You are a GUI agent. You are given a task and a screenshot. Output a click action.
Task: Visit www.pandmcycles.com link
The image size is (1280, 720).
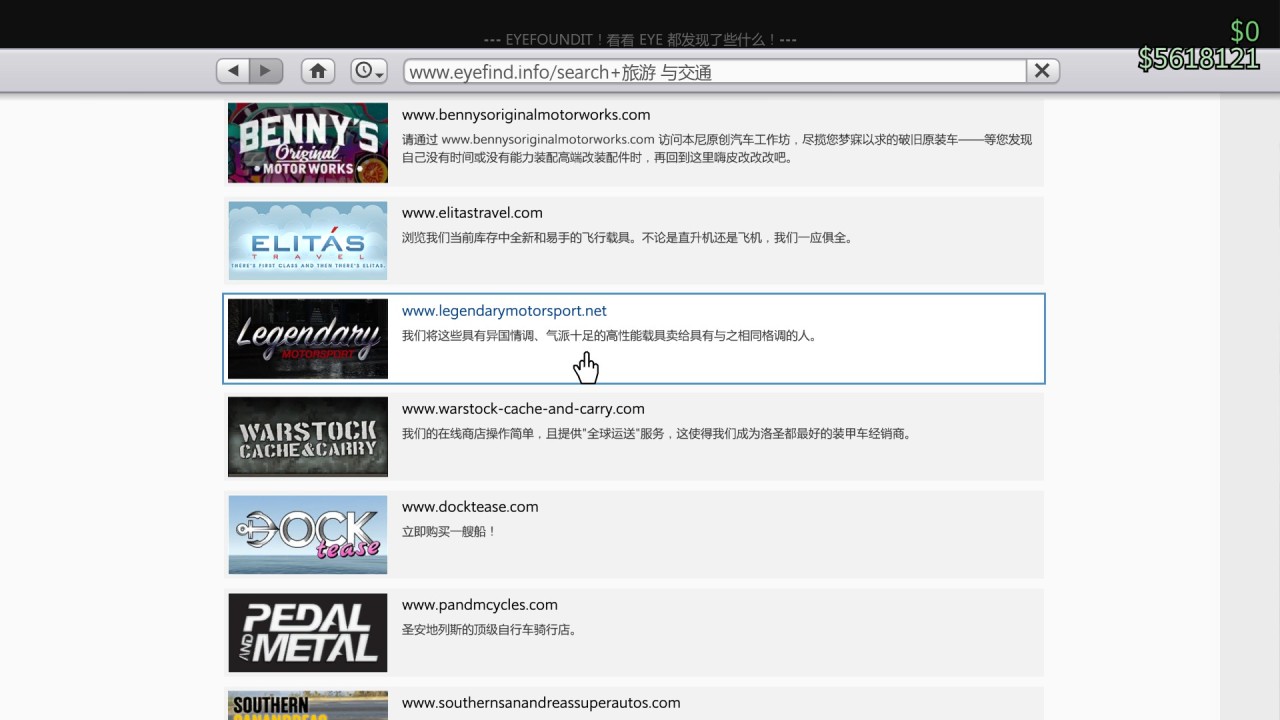pyautogui.click(x=480, y=604)
